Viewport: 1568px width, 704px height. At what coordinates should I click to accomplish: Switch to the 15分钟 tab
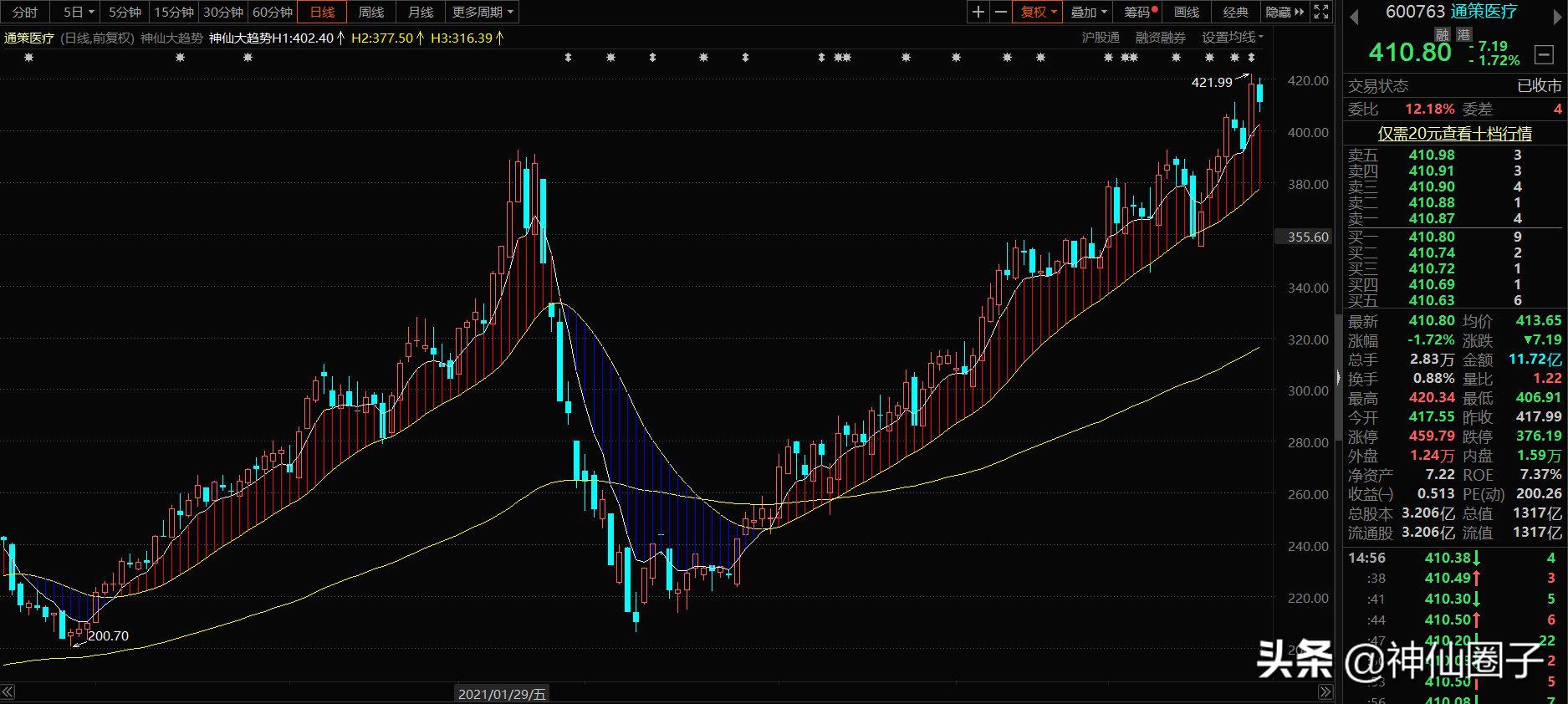[x=174, y=12]
